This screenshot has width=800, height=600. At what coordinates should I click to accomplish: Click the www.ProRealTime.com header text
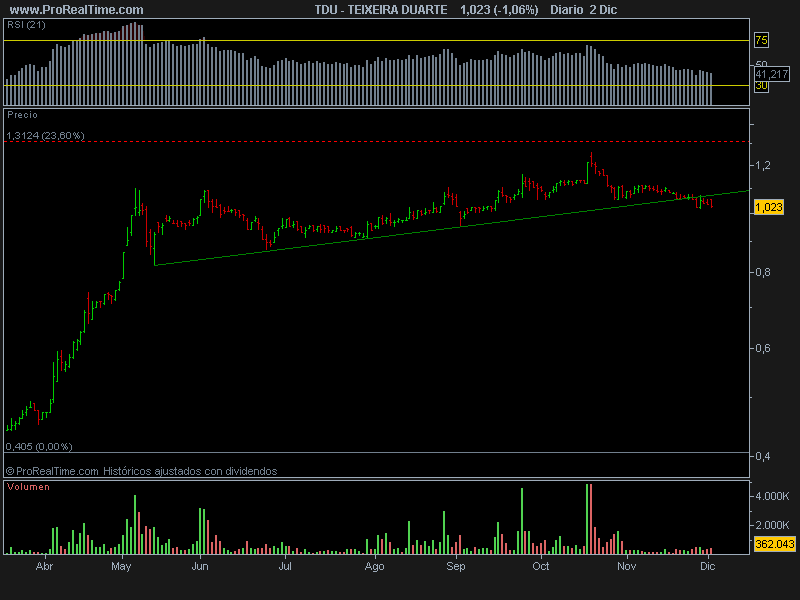click(x=77, y=10)
